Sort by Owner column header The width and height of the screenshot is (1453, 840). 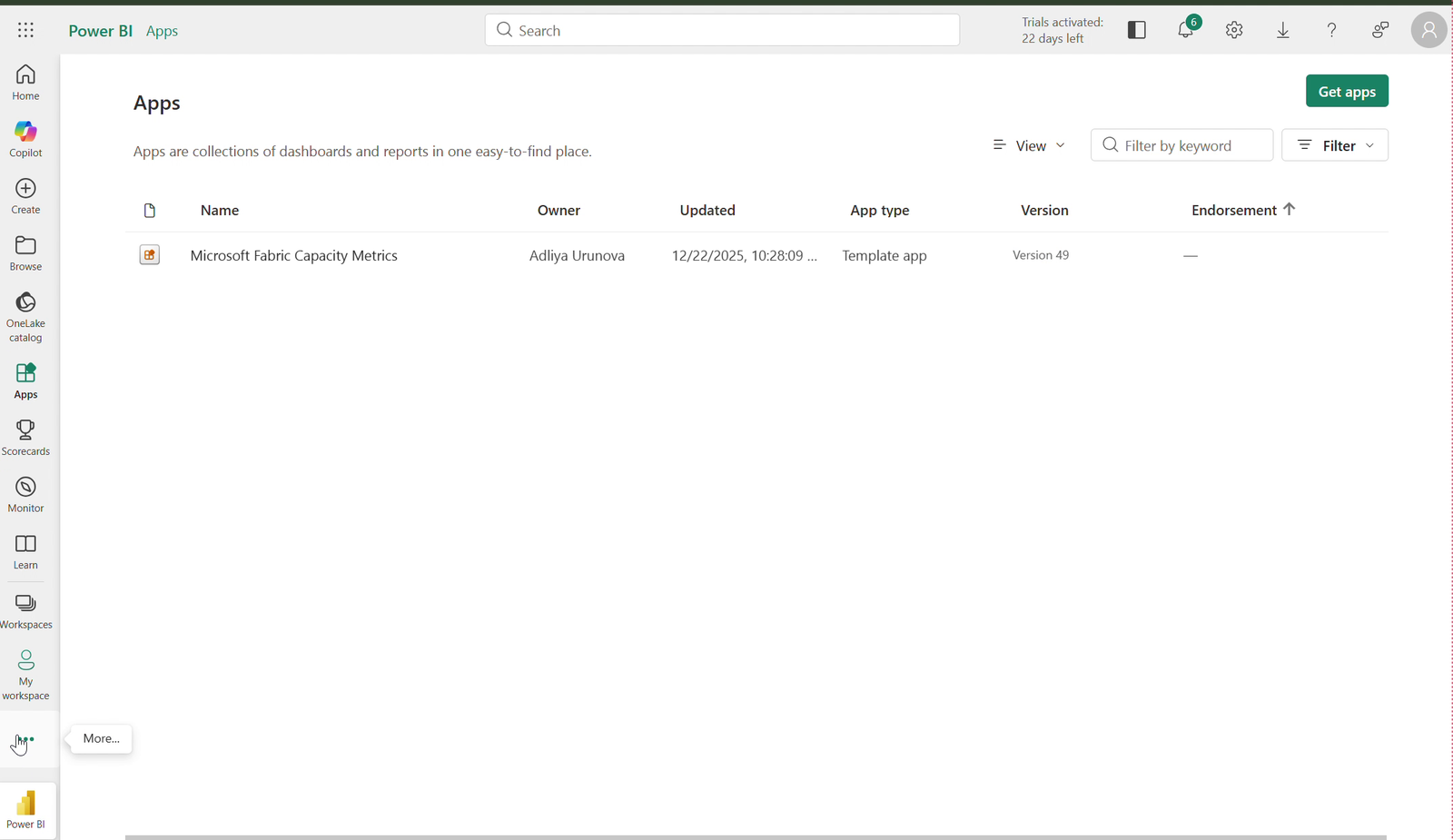558,210
